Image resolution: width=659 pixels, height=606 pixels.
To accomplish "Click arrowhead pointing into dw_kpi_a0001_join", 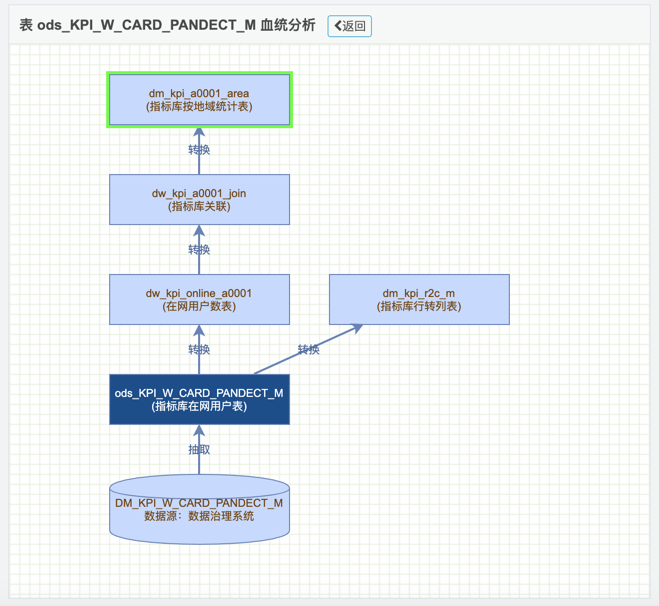I will 199,231.
